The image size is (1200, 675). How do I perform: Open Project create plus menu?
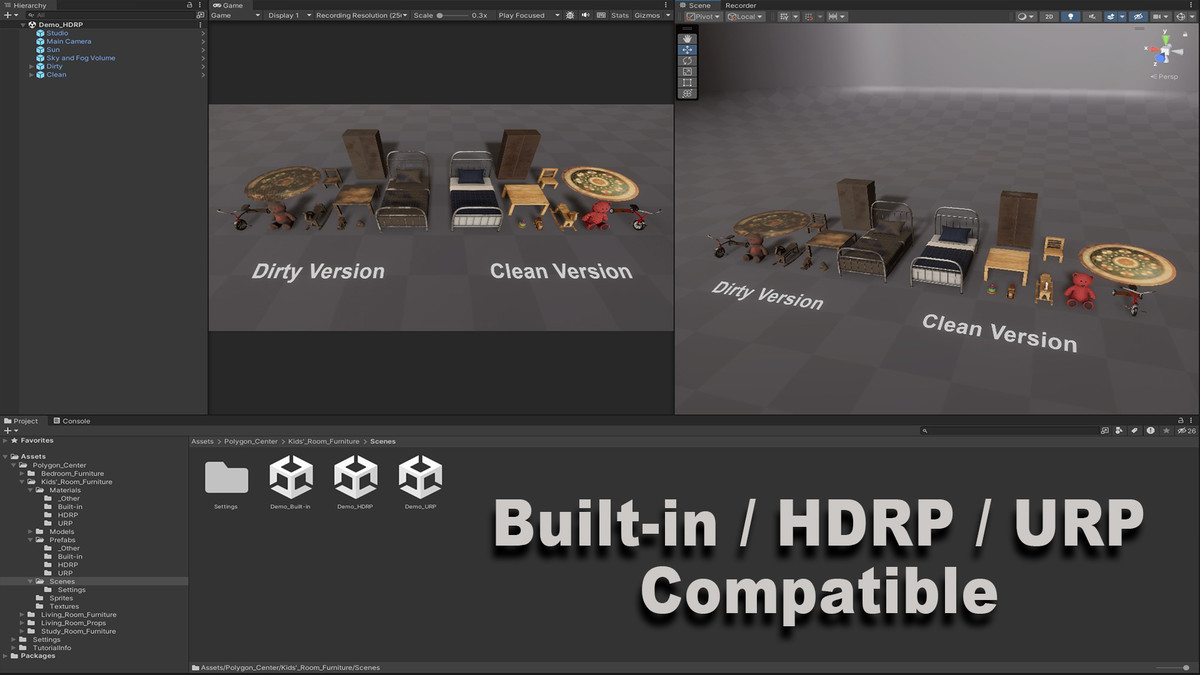coord(9,431)
